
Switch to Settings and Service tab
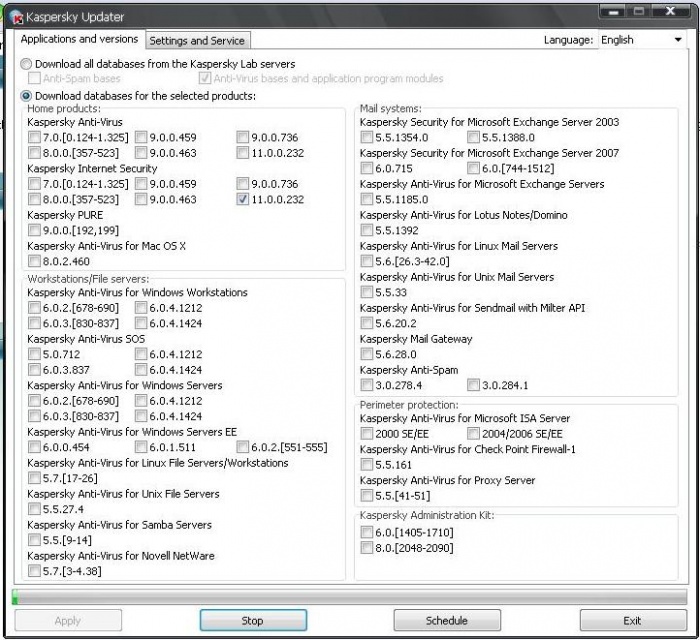click(x=197, y=41)
